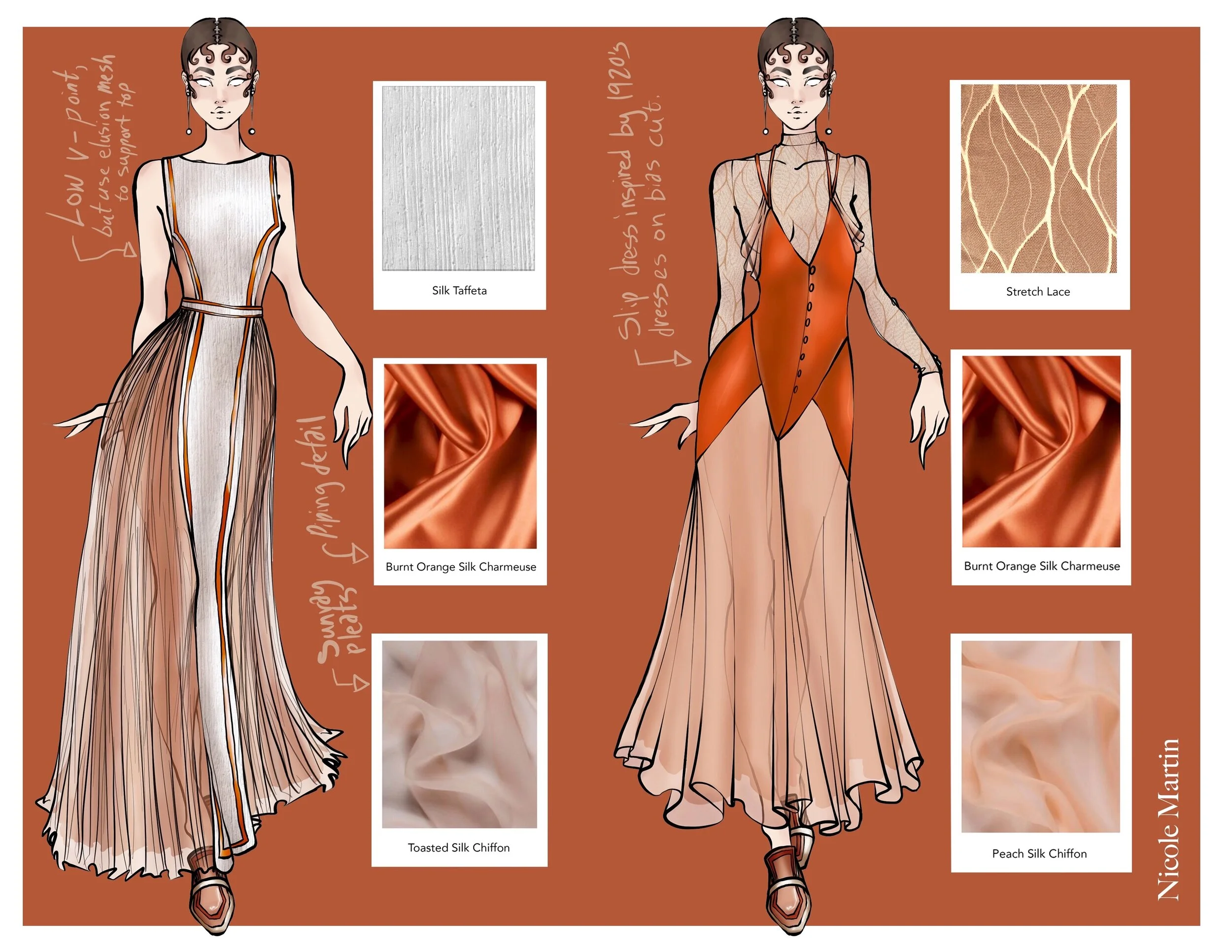Image resolution: width=1232 pixels, height=952 pixels.
Task: Select the Stretch Lace fabric swatch image
Action: point(1038,179)
